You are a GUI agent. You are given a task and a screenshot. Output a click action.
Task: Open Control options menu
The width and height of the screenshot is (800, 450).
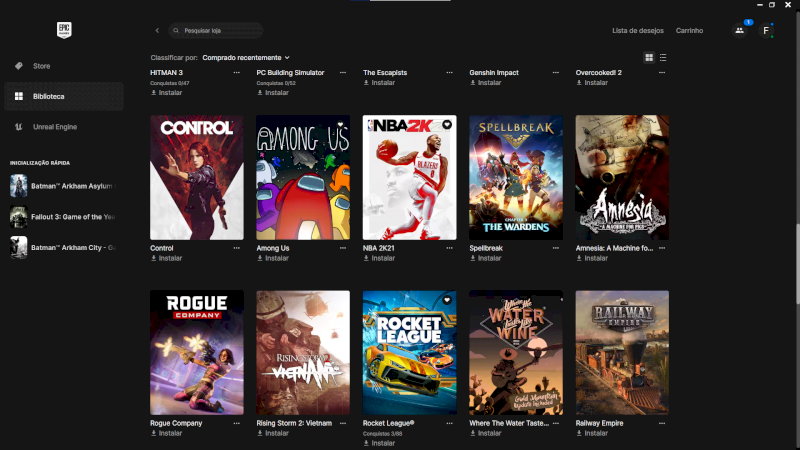pos(237,248)
